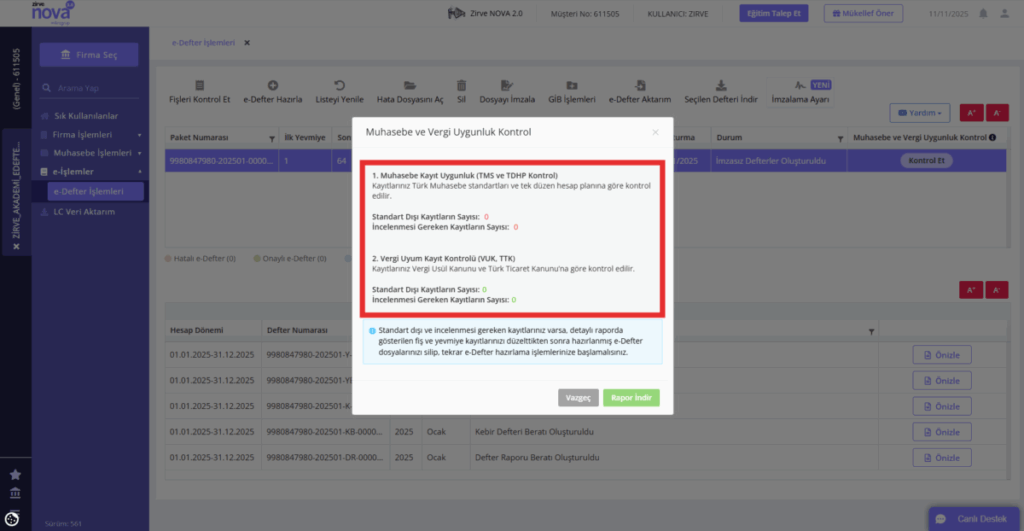Click the e-Defter Hazırla plus icon
Image resolution: width=1024 pixels, height=531 pixels.
pos(272,86)
